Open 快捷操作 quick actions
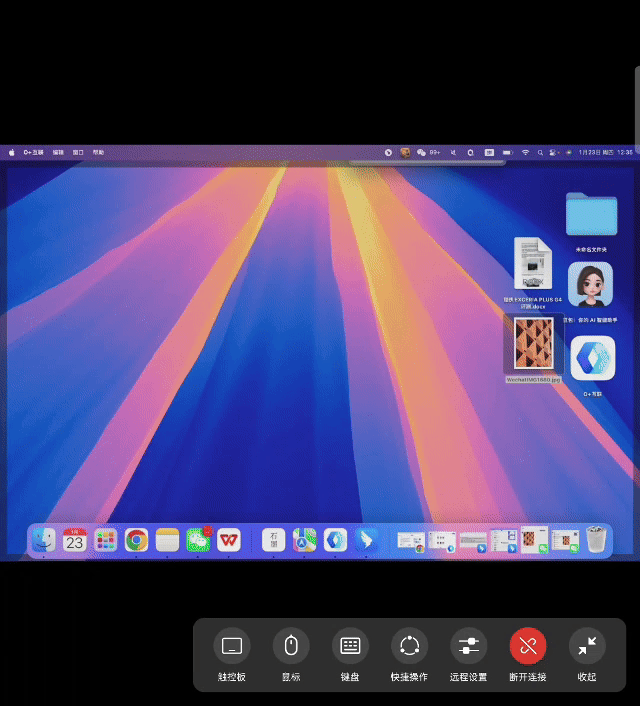The image size is (640, 706). pyautogui.click(x=409, y=646)
